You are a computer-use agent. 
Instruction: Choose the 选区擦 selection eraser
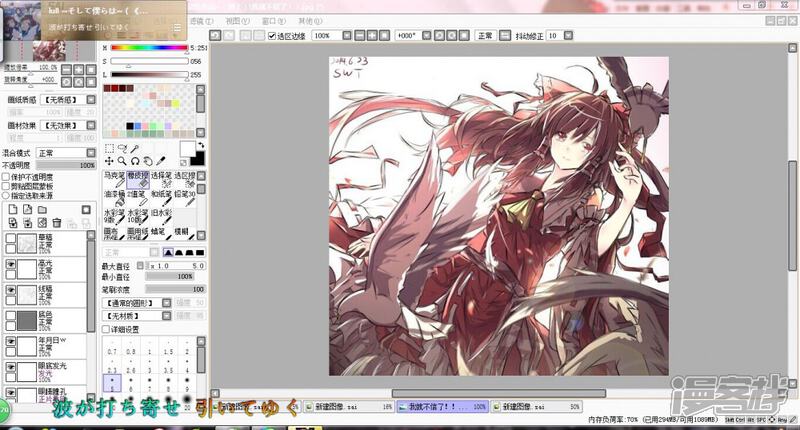pyautogui.click(x=185, y=179)
